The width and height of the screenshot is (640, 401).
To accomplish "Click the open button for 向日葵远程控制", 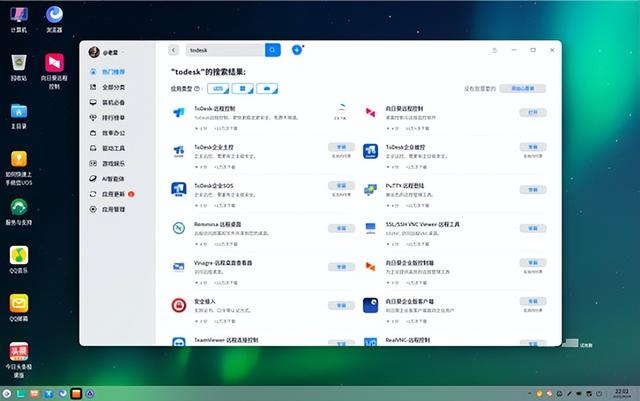I will pos(533,112).
